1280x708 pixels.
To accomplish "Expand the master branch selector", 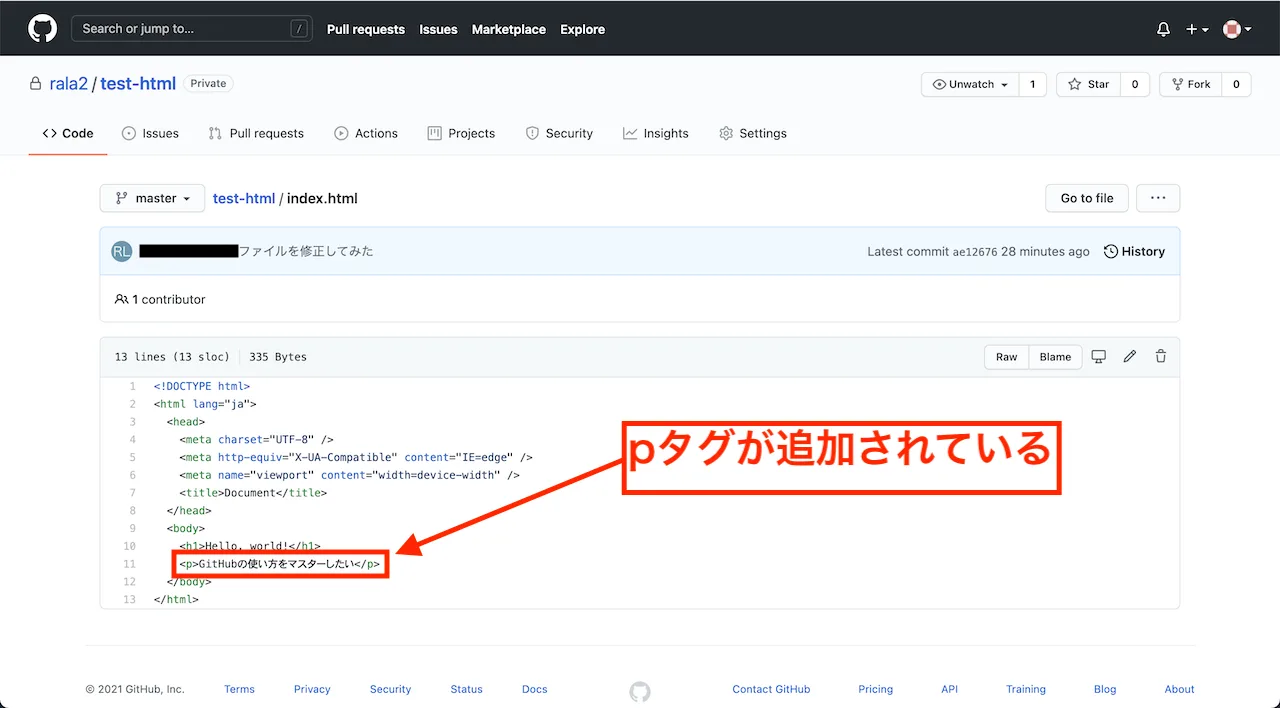I will [152, 198].
